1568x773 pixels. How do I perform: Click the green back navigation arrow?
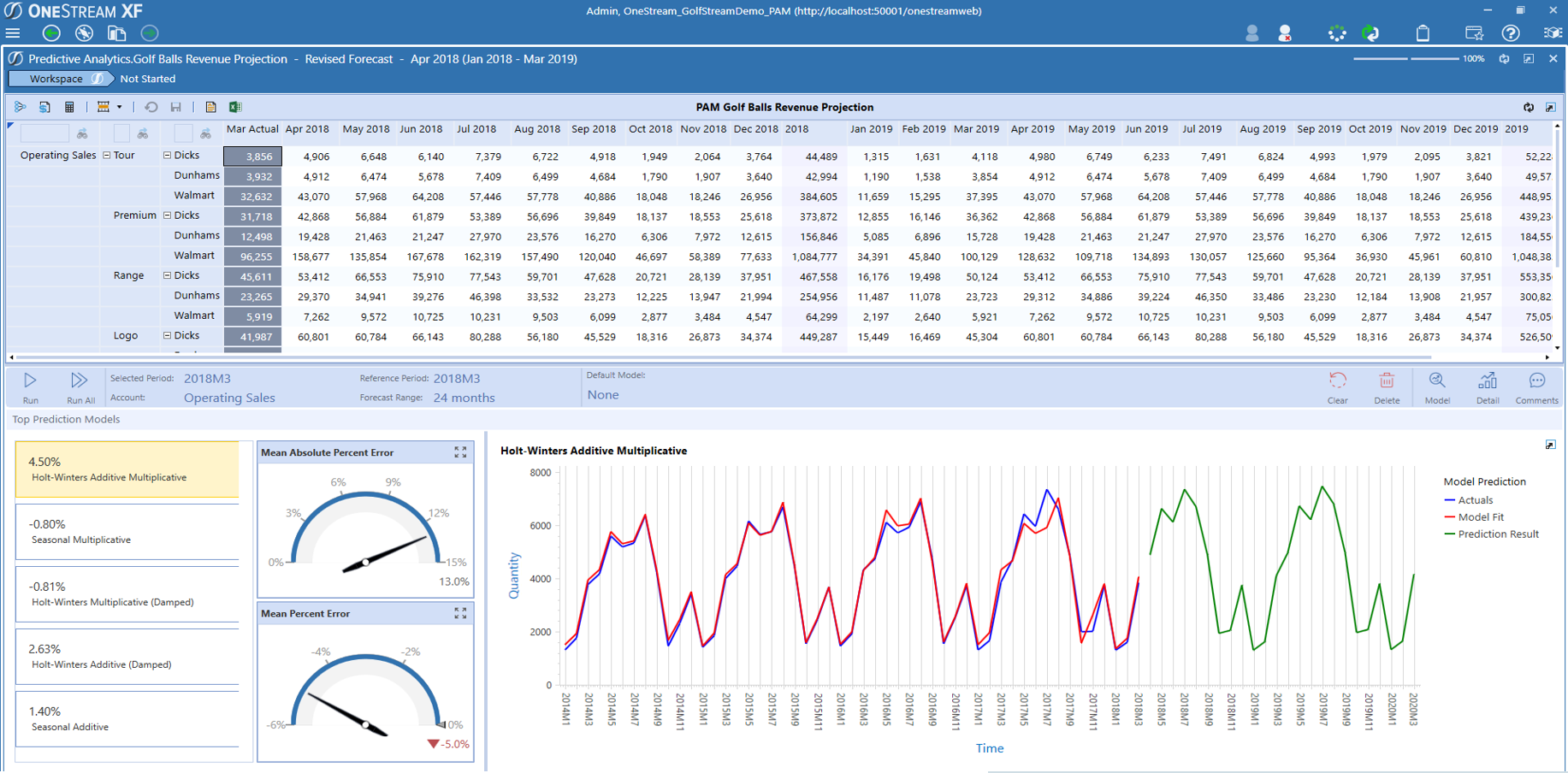click(51, 33)
